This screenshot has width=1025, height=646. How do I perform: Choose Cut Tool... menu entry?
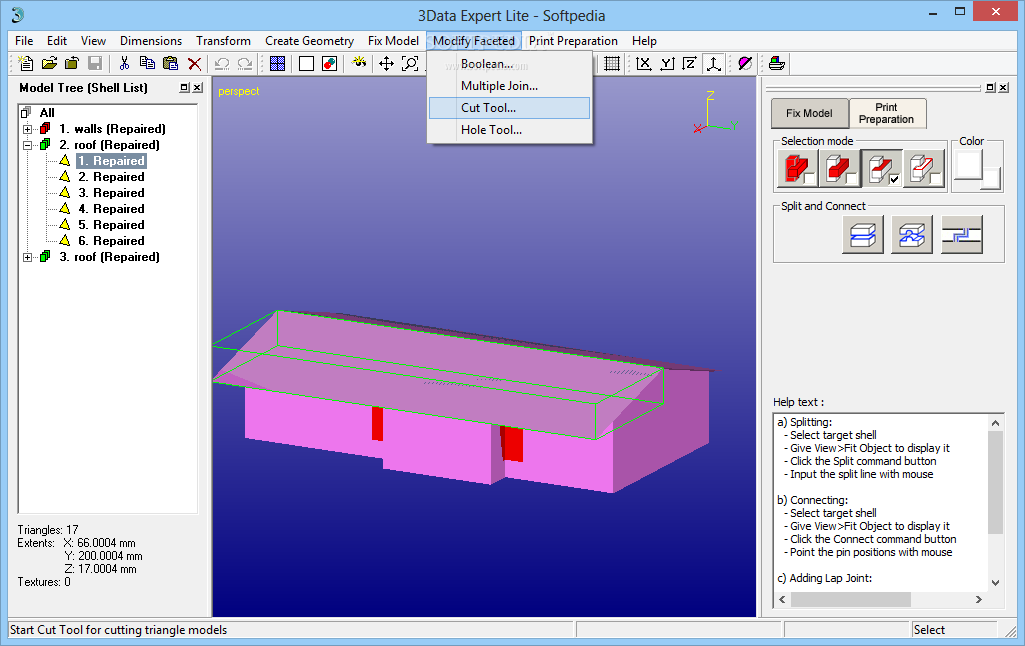coord(510,108)
